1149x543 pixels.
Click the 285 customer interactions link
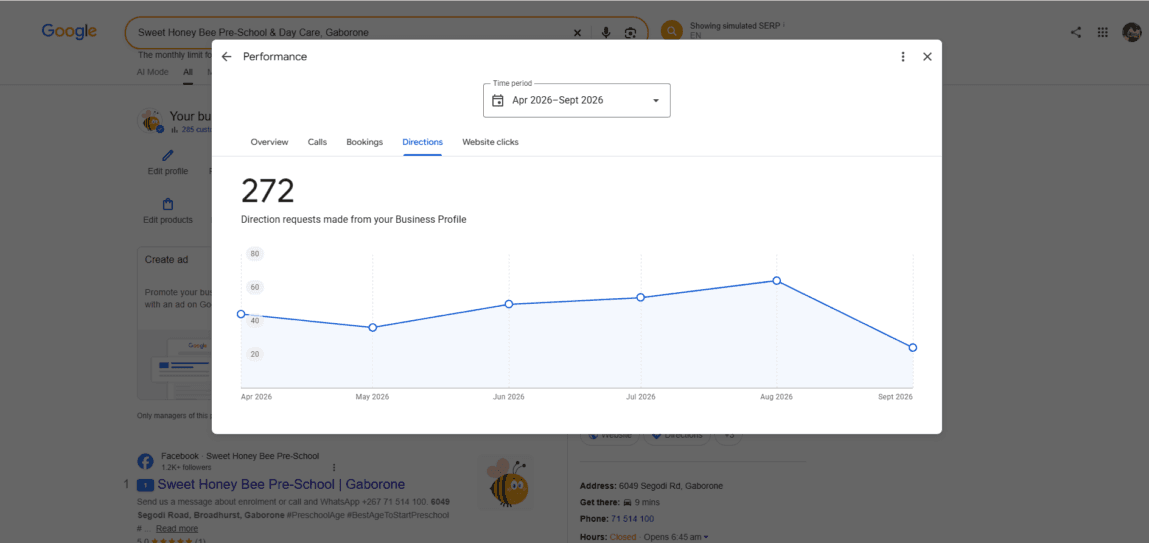tap(191, 130)
